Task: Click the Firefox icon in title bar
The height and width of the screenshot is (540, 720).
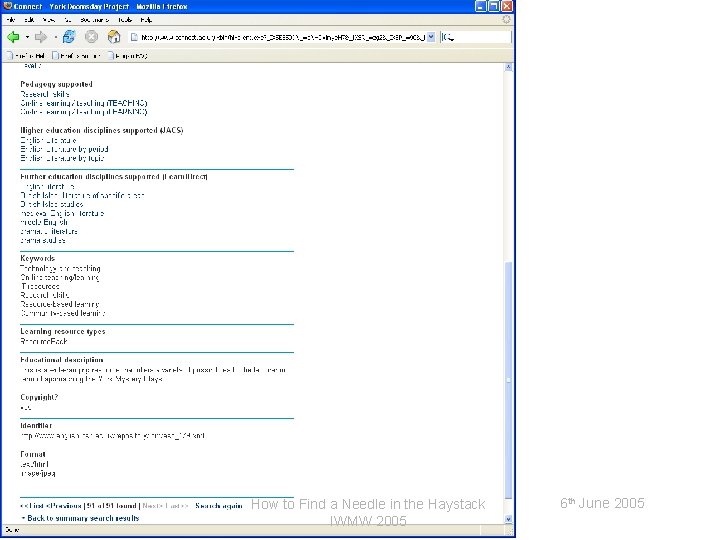Action: 7,6
